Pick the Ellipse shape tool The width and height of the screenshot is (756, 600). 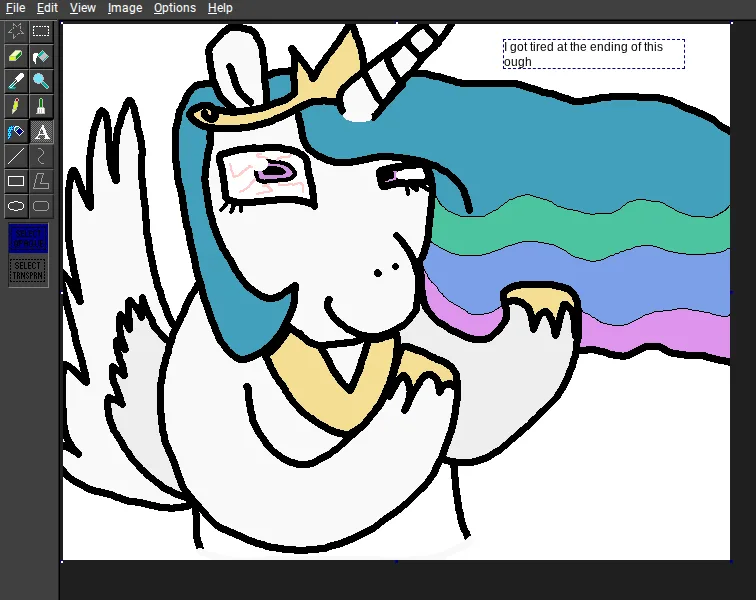(16, 206)
